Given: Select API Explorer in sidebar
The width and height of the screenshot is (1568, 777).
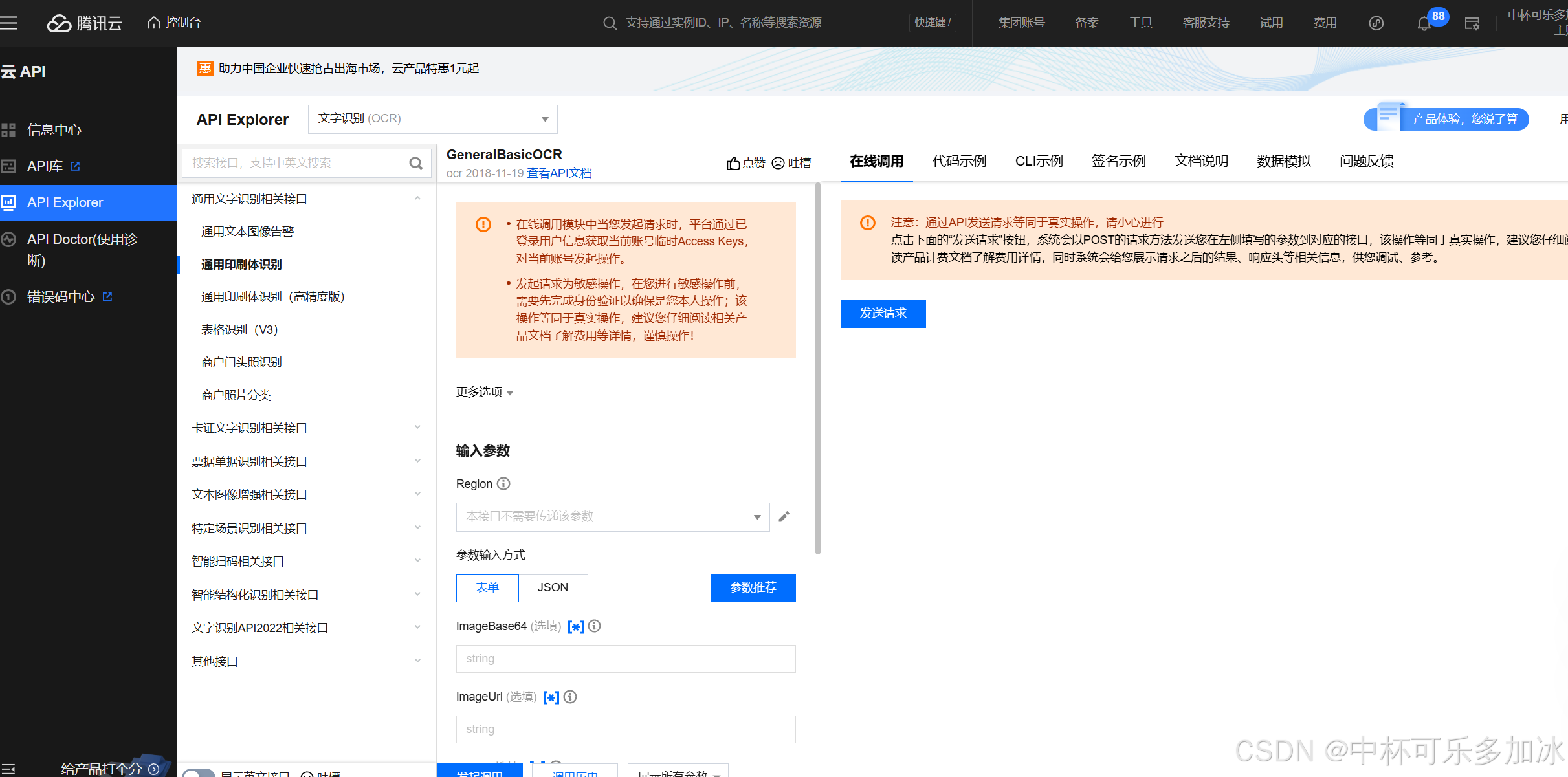Looking at the screenshot, I should [x=88, y=202].
